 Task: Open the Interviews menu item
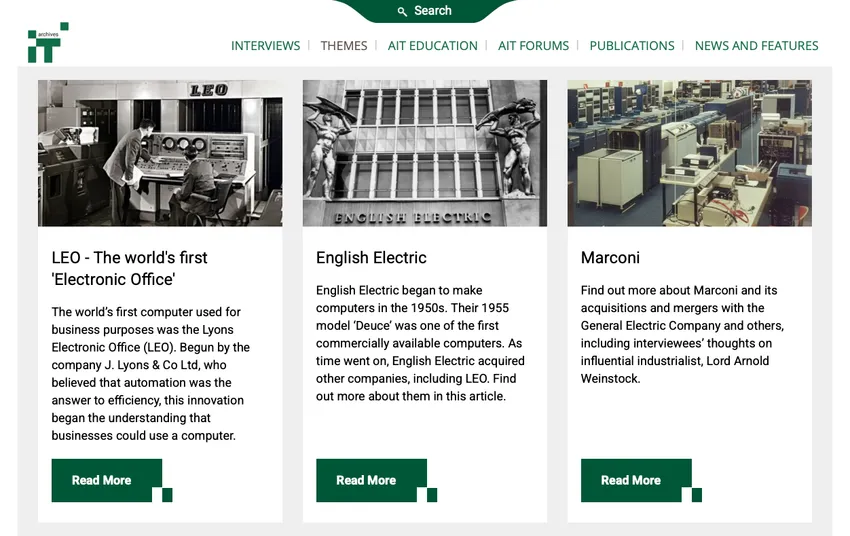pyautogui.click(x=265, y=46)
